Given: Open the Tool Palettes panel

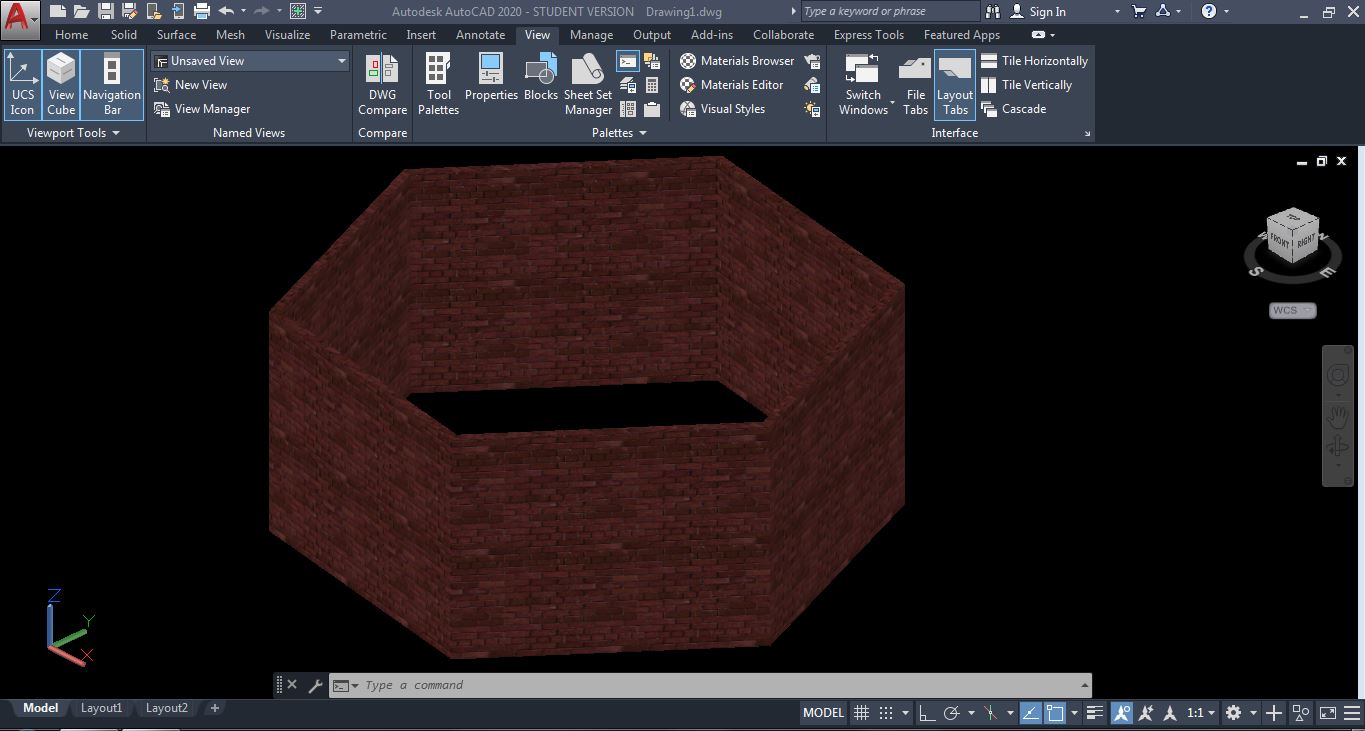Looking at the screenshot, I should point(438,85).
